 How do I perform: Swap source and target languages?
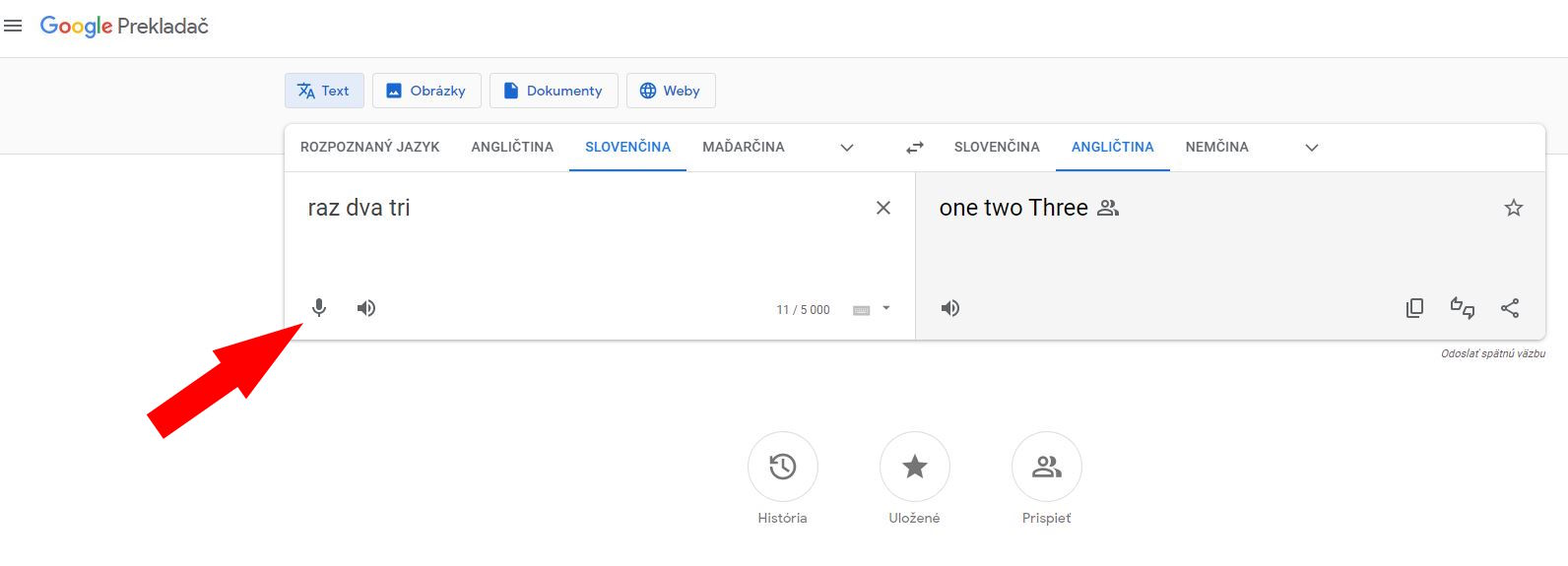[x=915, y=148]
